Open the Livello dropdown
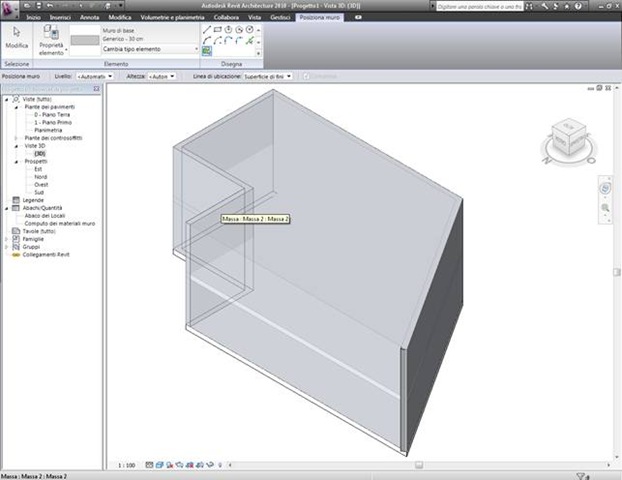Screen dimensions: 622x480 [x=95, y=76]
